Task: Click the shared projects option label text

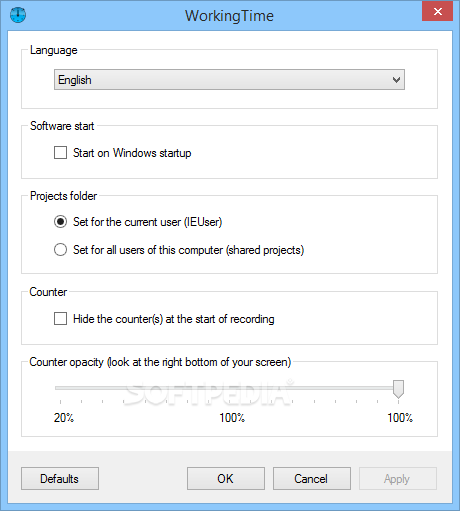Action: pos(188,250)
